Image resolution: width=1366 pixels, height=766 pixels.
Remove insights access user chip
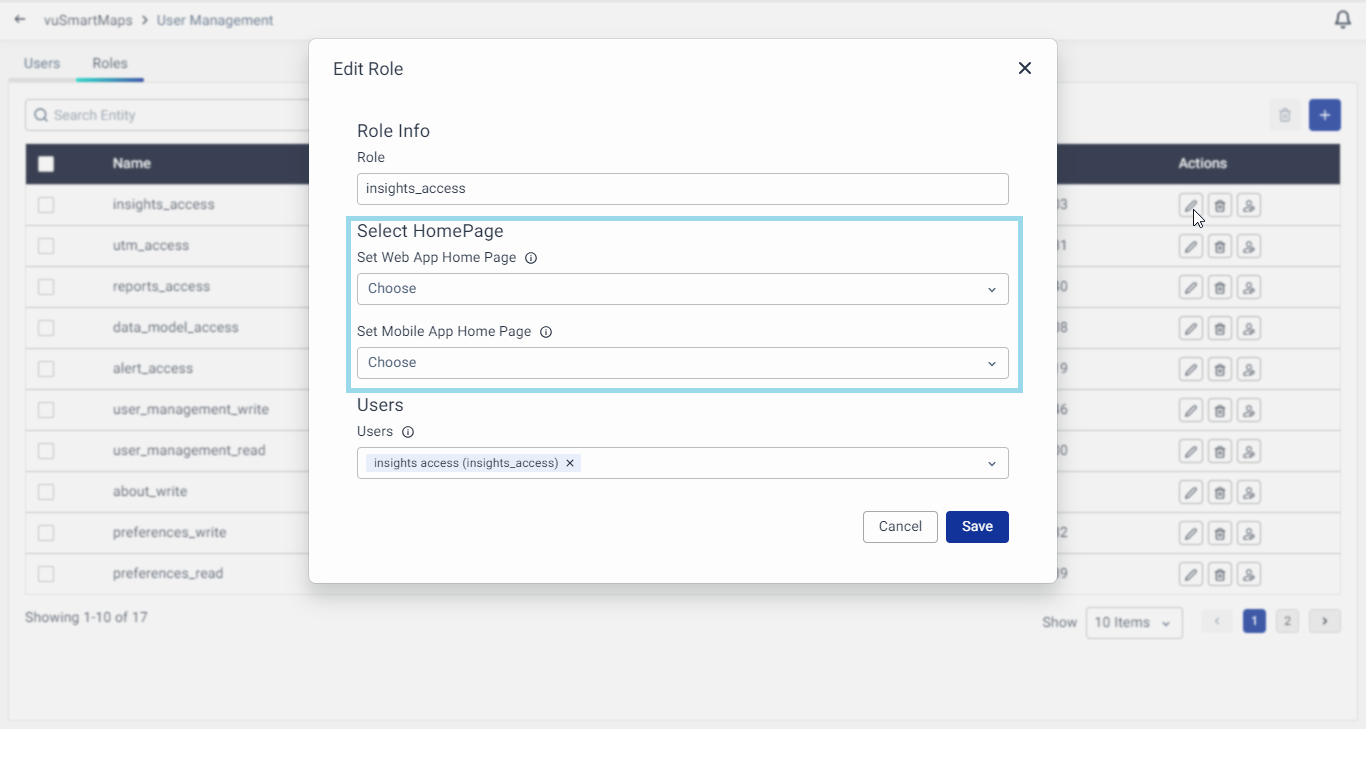pos(570,463)
